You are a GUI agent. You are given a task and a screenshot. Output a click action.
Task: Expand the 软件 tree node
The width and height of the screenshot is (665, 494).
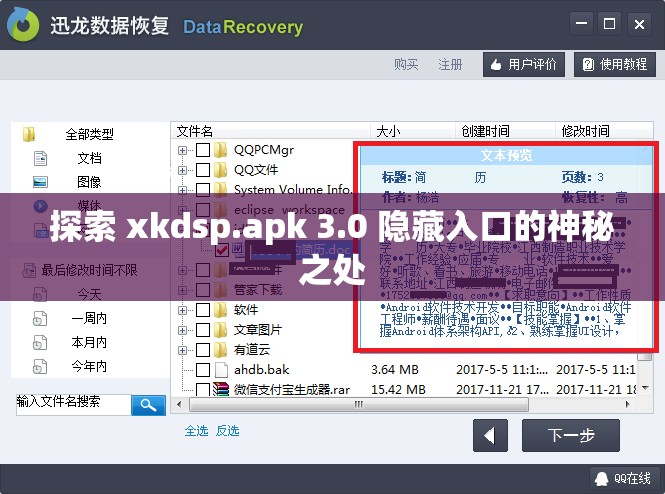[182, 310]
